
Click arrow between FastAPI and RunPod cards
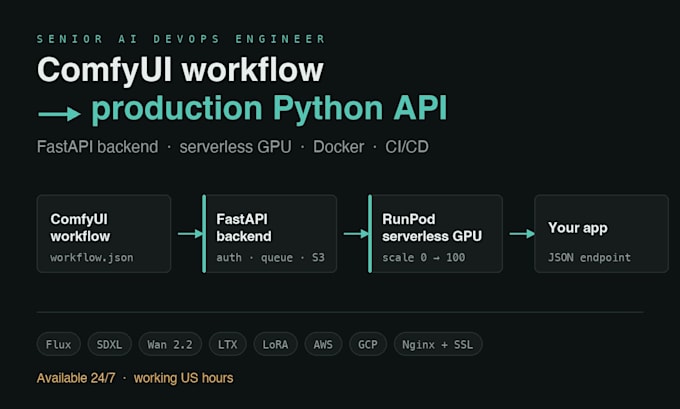click(x=356, y=234)
